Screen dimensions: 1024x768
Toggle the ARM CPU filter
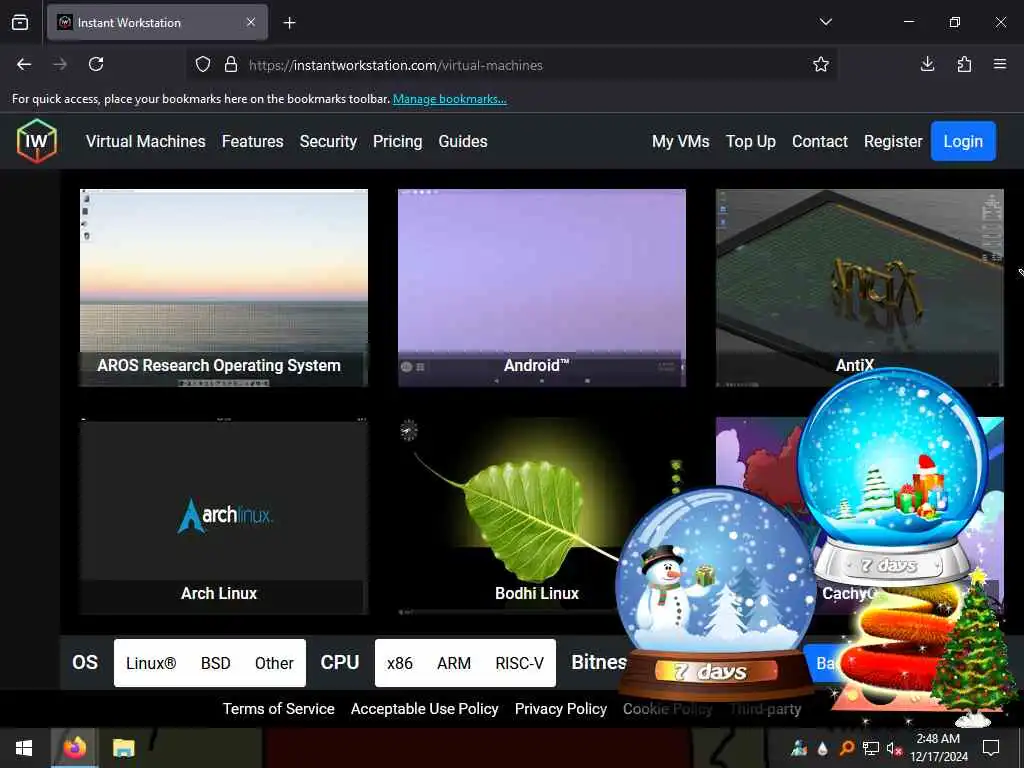point(454,663)
